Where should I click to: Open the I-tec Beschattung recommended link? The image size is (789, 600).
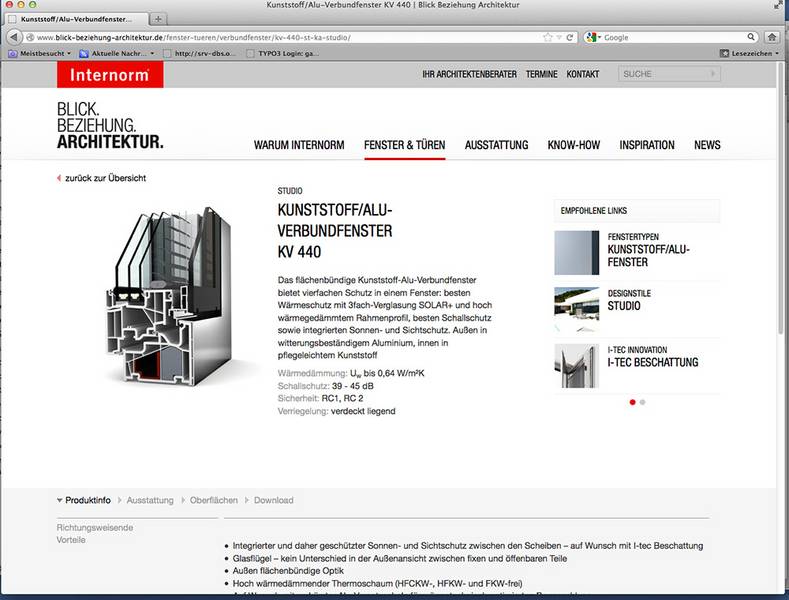653,362
